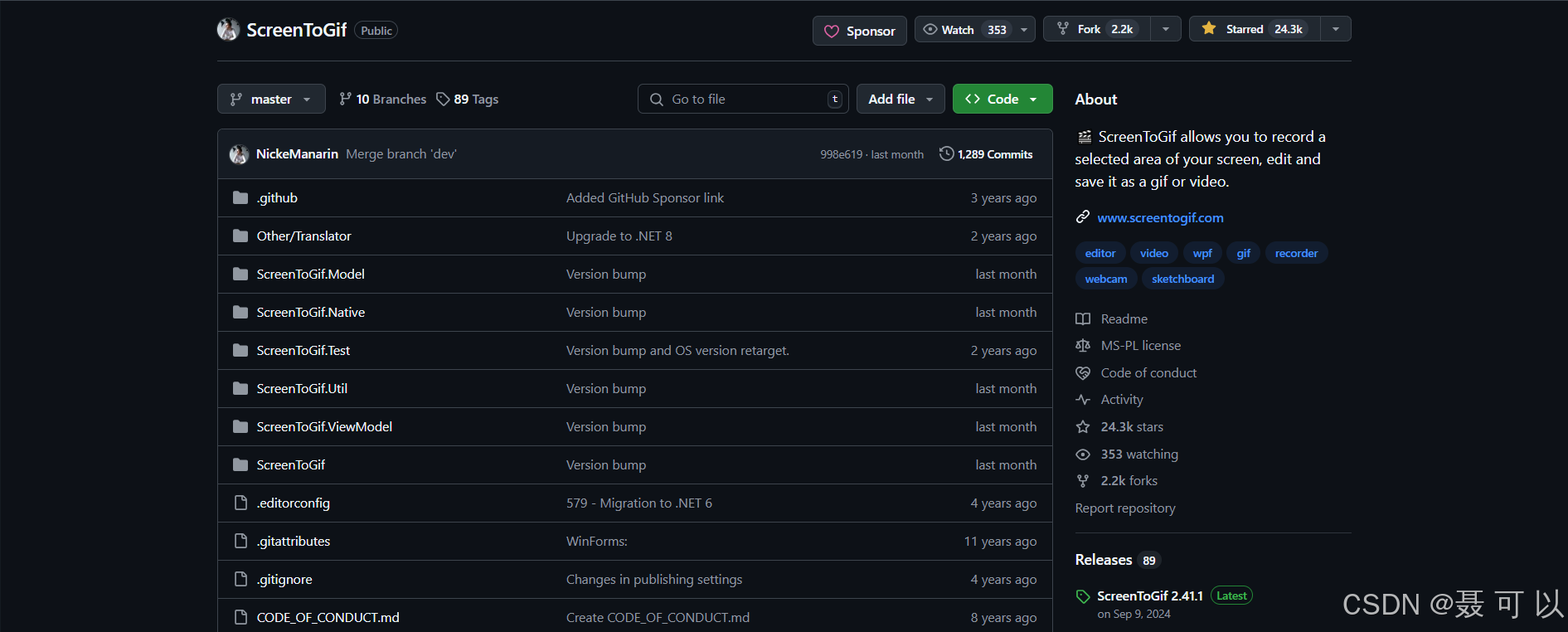Select the editor topic tag
The height and width of the screenshot is (632, 1568).
pyautogui.click(x=1100, y=253)
